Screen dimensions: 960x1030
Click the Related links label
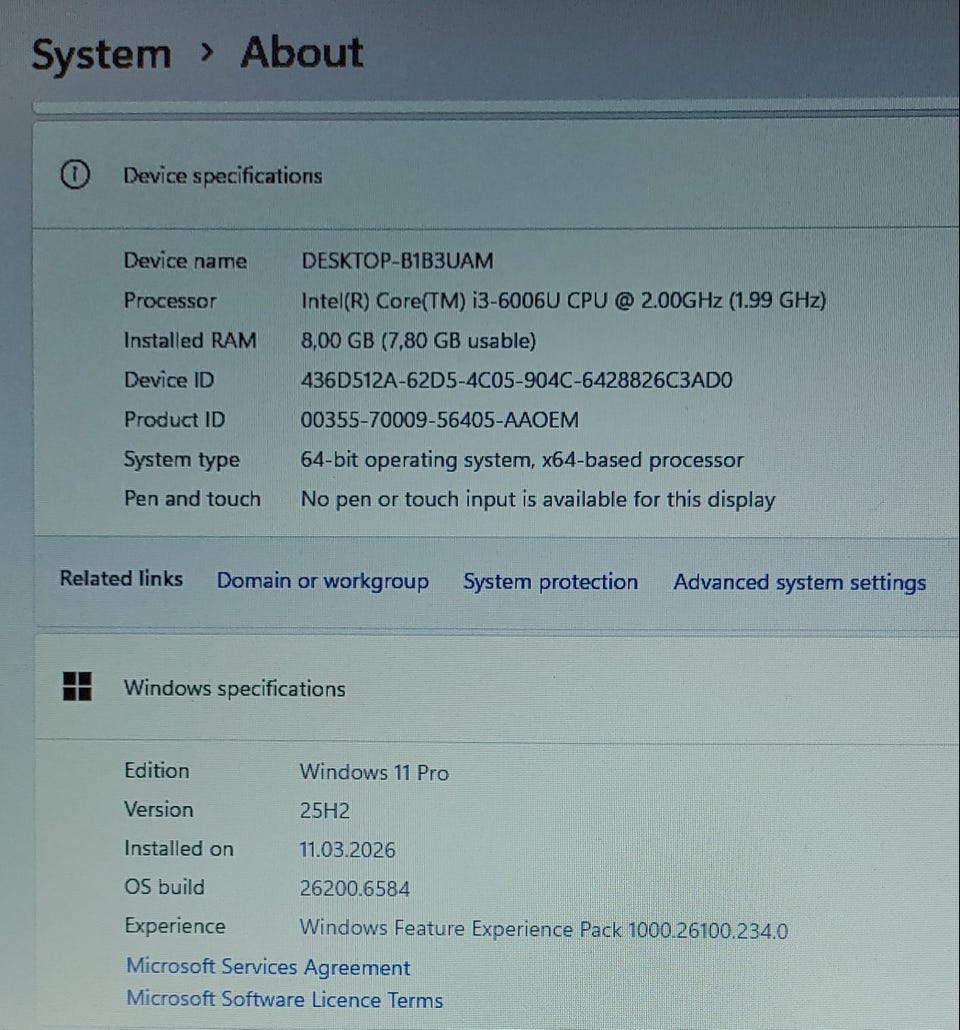click(121, 579)
